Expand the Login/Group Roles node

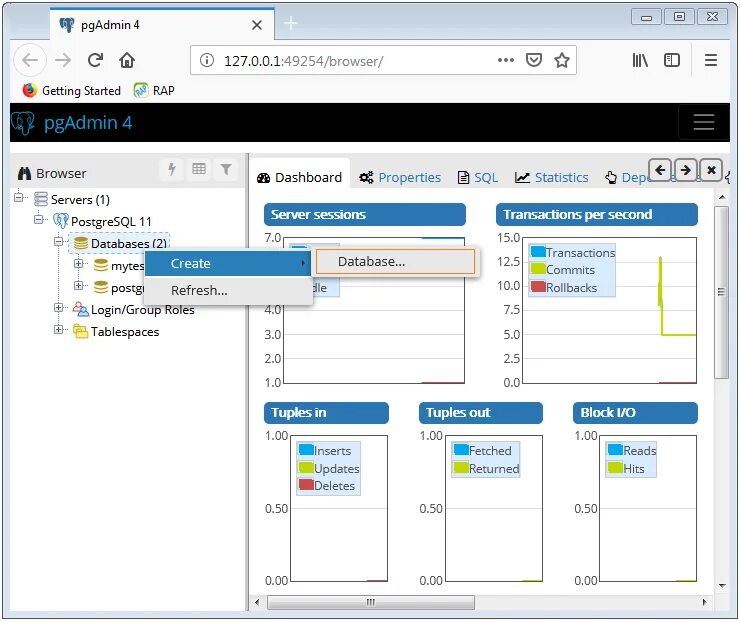[58, 308]
